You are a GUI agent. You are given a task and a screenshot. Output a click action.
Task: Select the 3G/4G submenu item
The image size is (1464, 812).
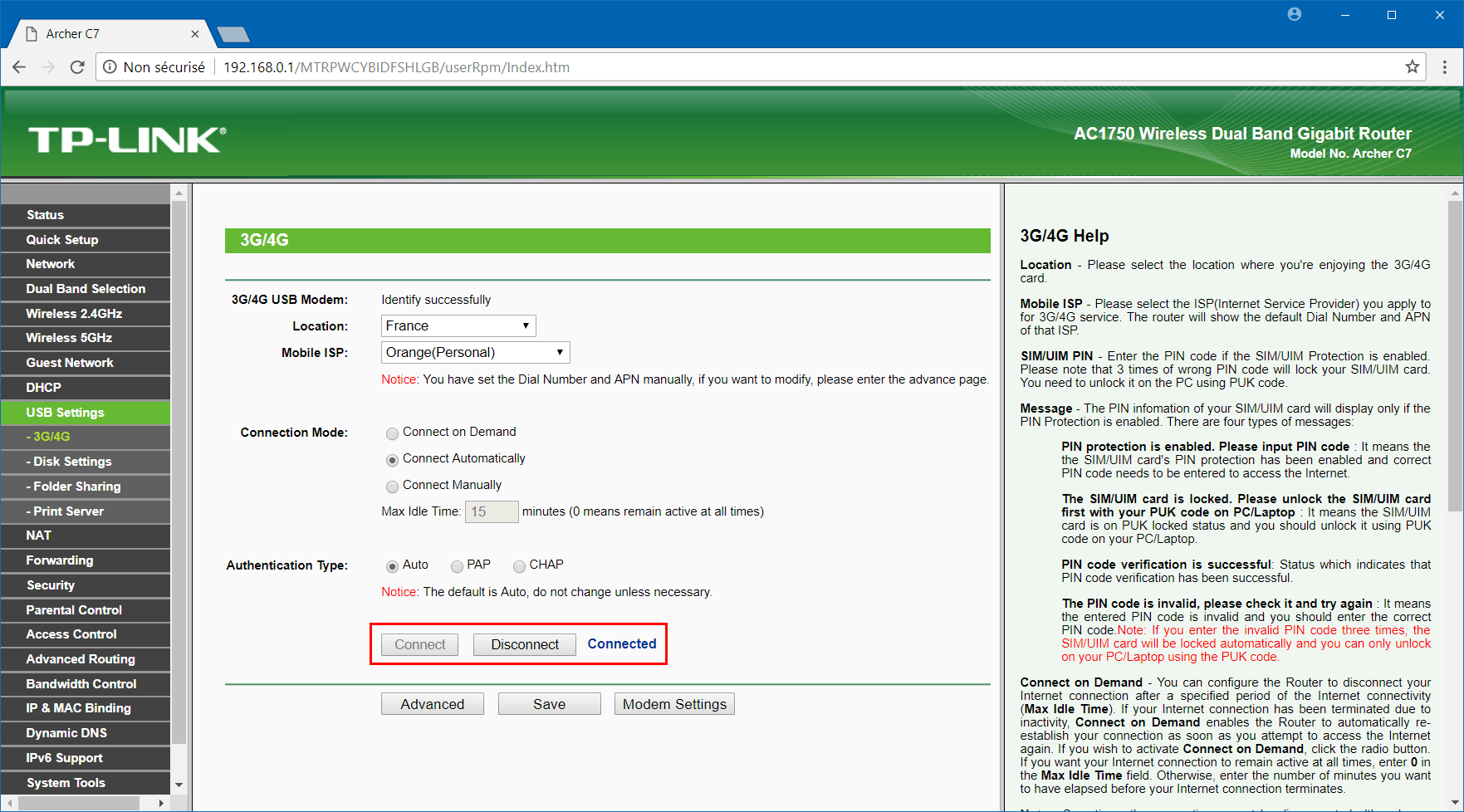coord(86,437)
